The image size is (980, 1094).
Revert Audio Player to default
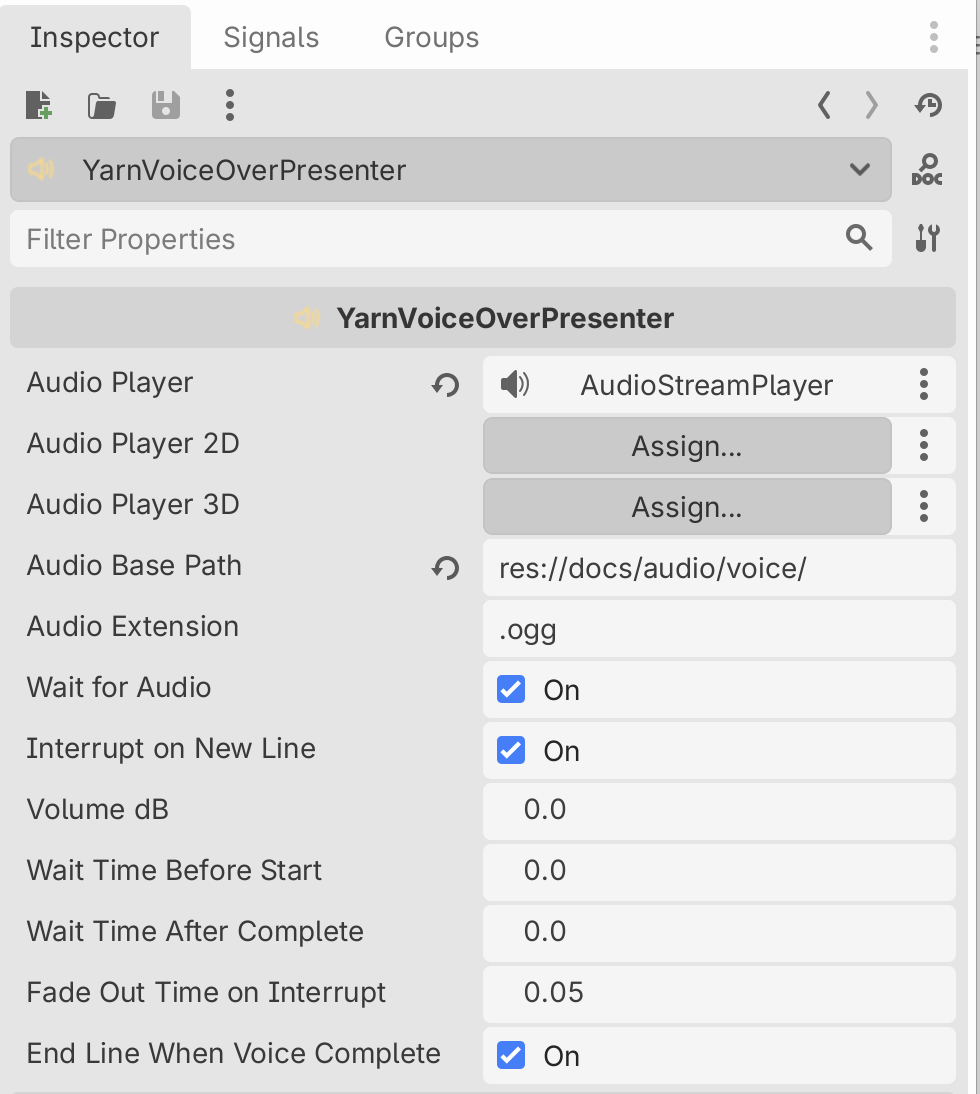[x=445, y=384]
